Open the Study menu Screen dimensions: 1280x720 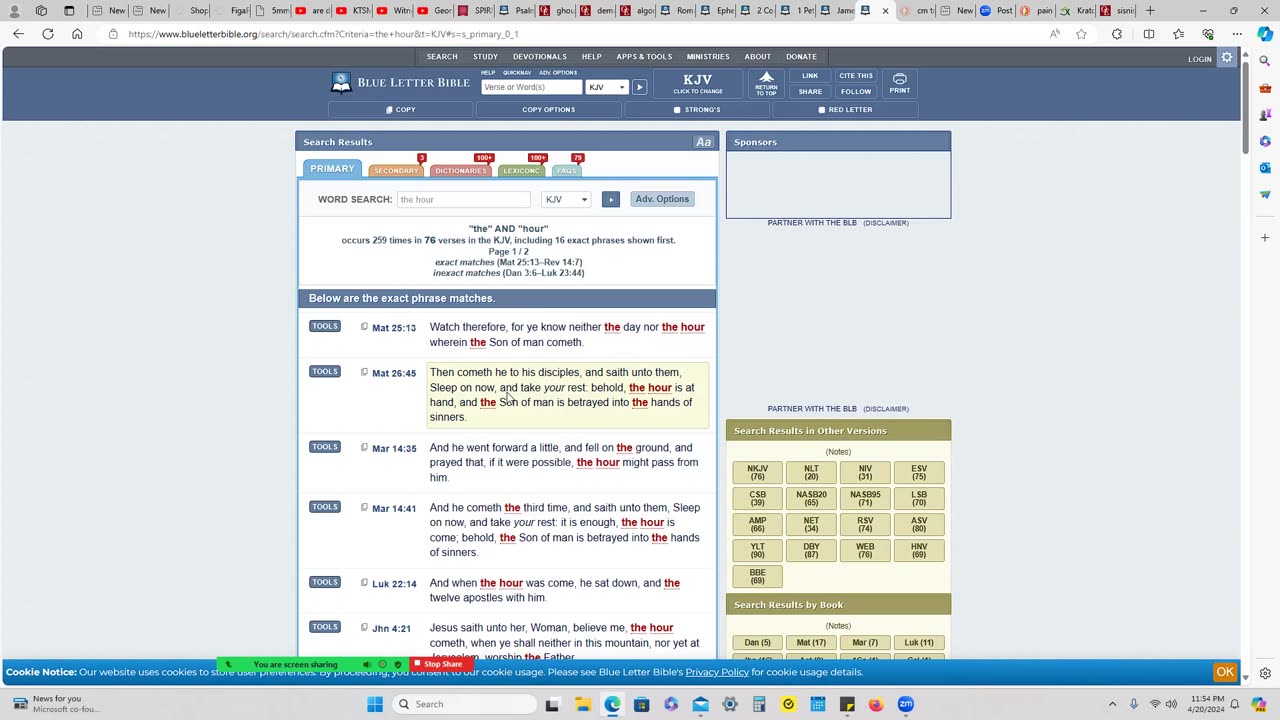point(485,57)
